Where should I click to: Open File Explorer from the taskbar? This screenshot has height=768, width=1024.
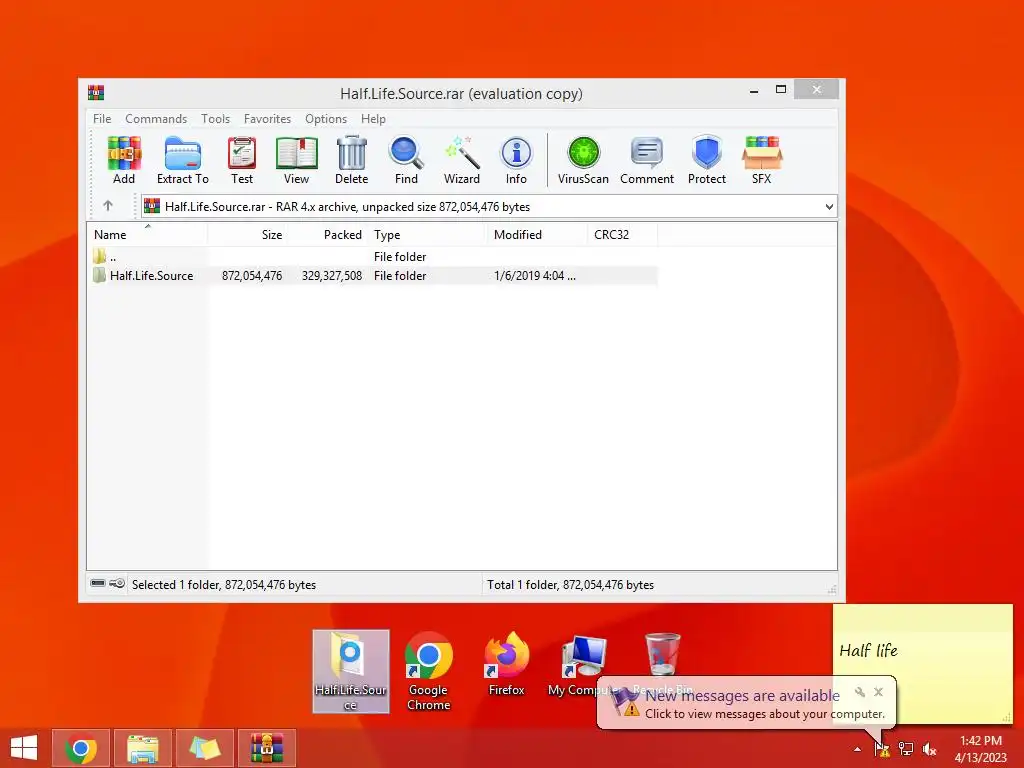pyautogui.click(x=143, y=748)
